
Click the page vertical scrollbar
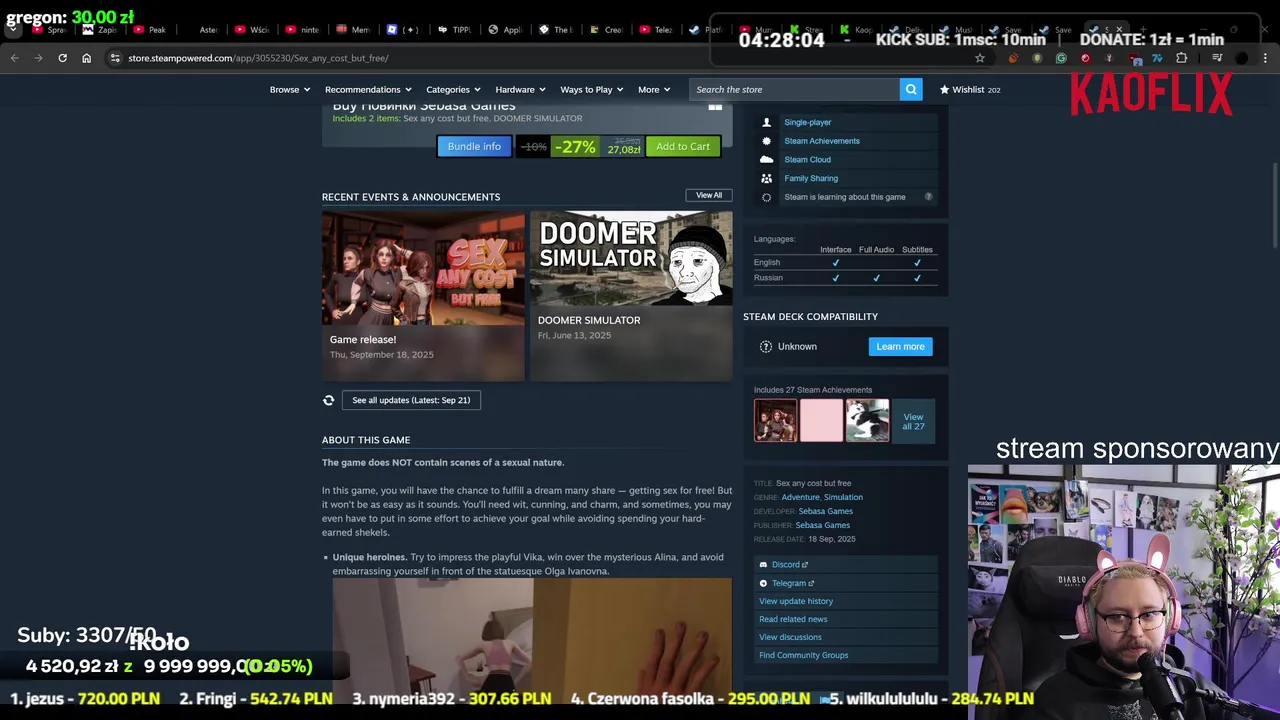[x=1275, y=205]
